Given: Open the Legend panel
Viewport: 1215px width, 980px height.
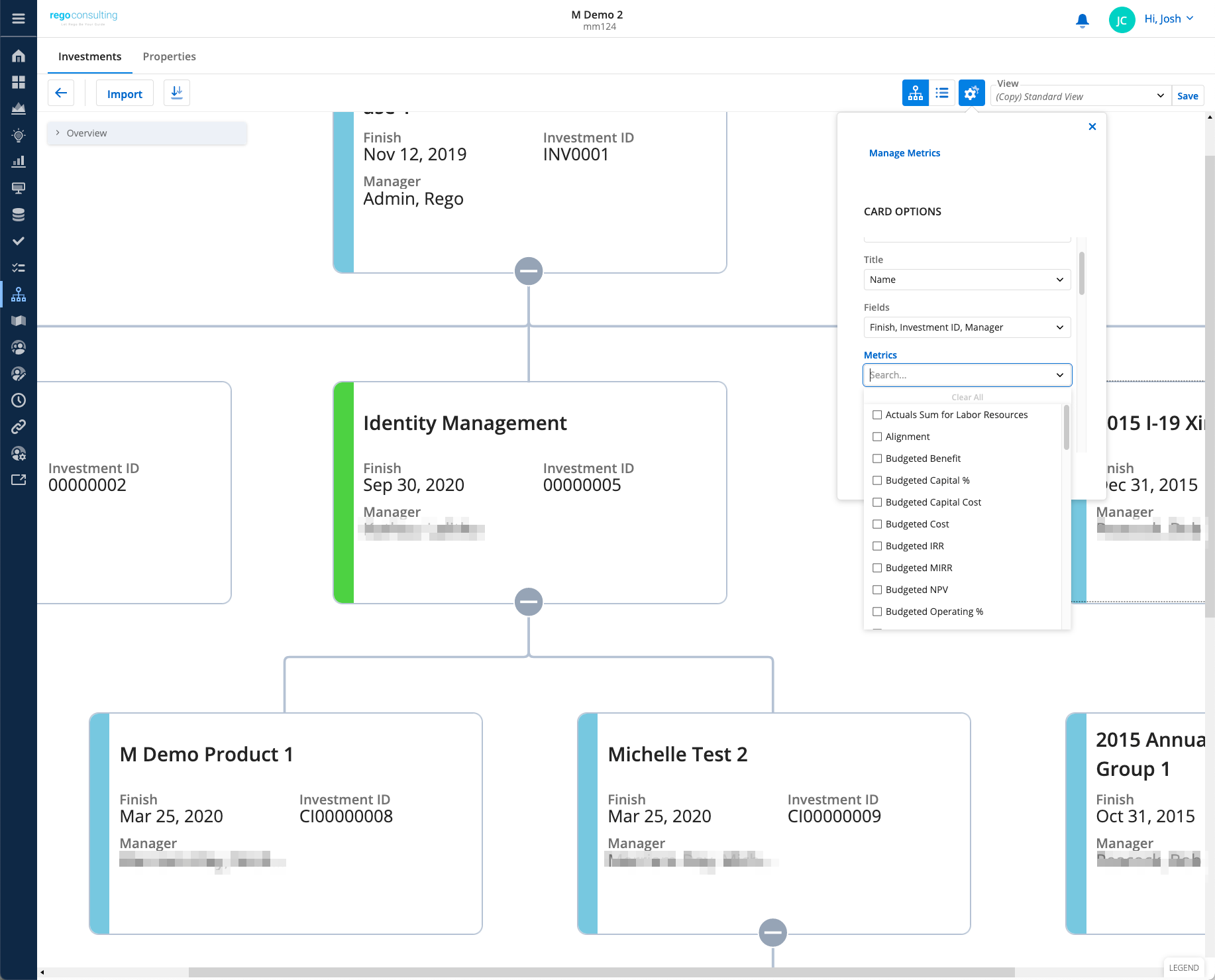Looking at the screenshot, I should (x=1184, y=968).
